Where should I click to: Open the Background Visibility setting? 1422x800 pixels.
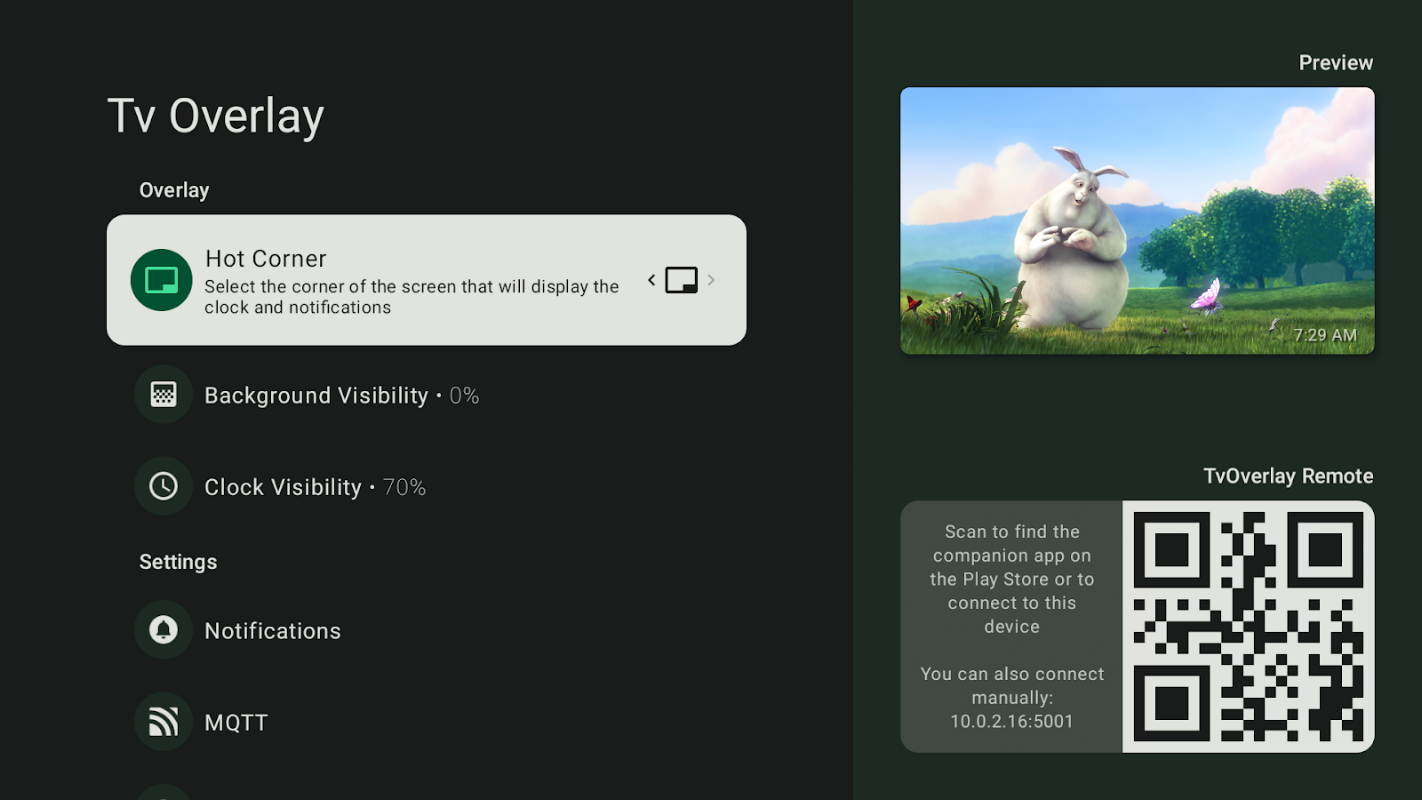(426, 395)
